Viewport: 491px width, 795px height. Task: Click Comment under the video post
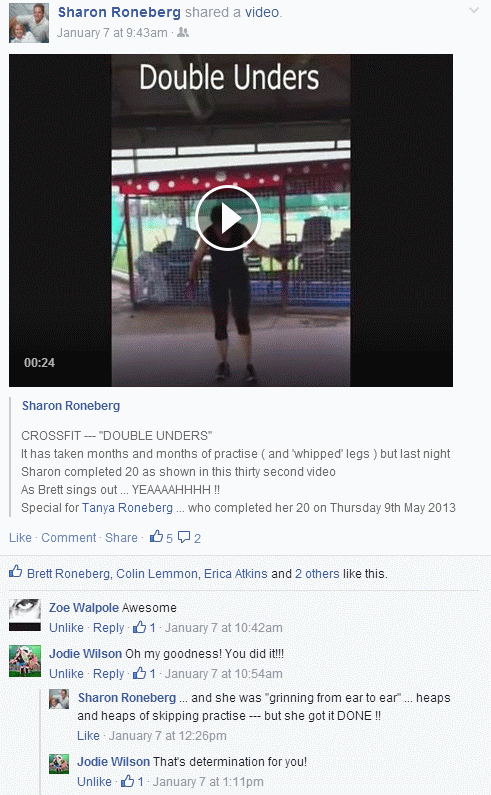(68, 537)
